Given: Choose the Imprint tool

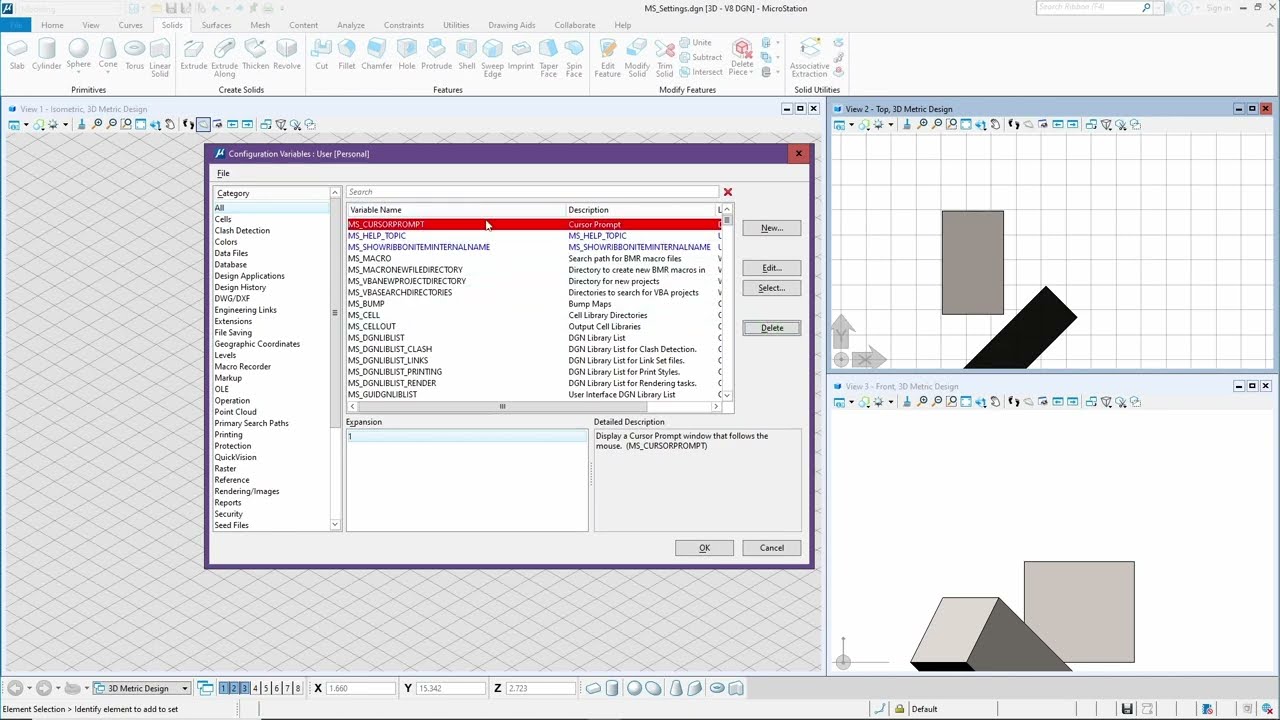Looking at the screenshot, I should click(521, 55).
